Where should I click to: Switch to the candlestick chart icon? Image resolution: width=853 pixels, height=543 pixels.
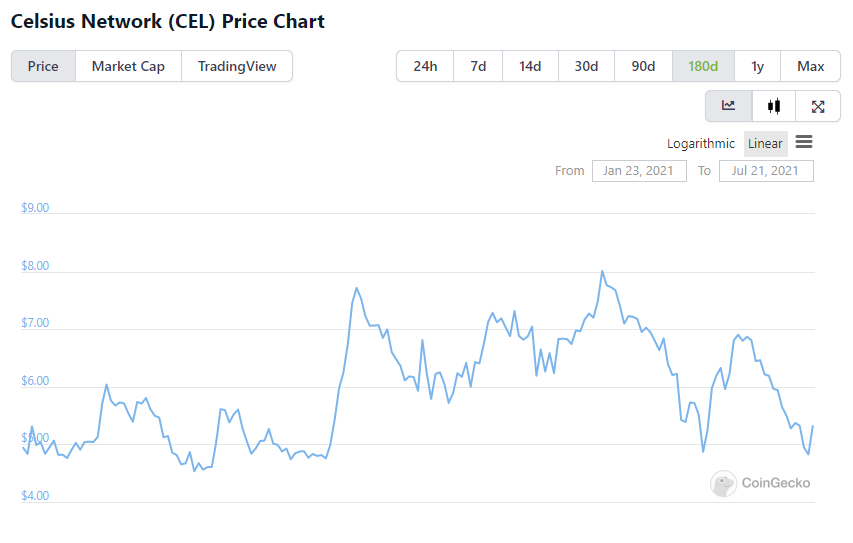774,106
